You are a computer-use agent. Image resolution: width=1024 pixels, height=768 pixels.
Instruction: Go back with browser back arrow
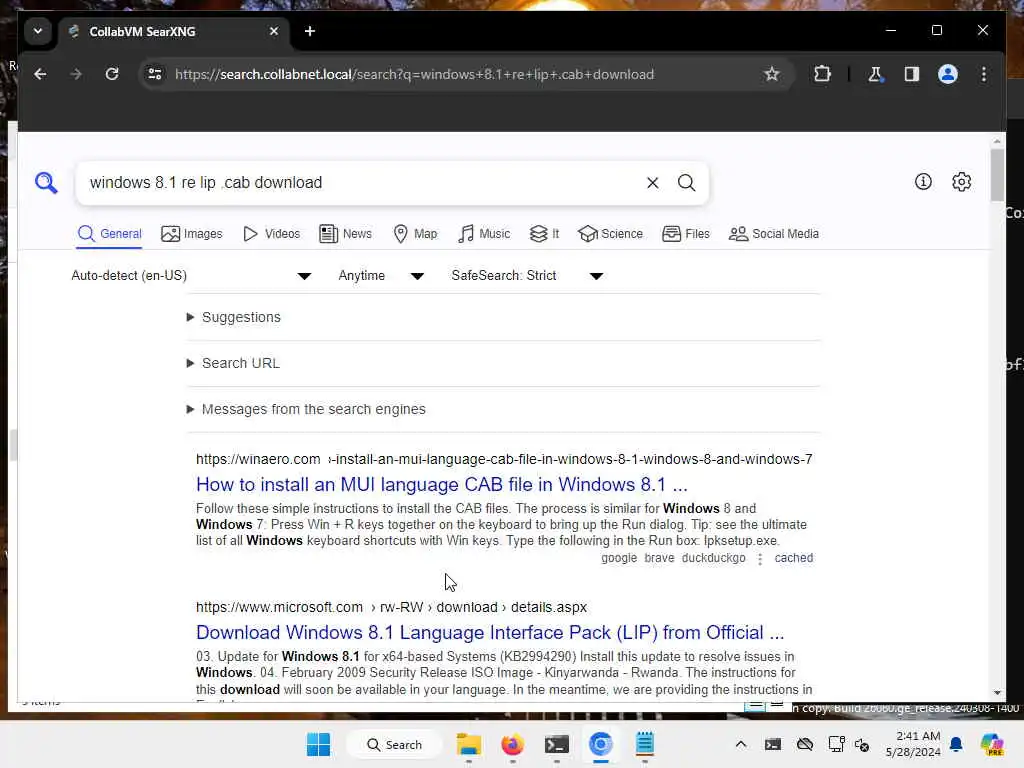40,74
